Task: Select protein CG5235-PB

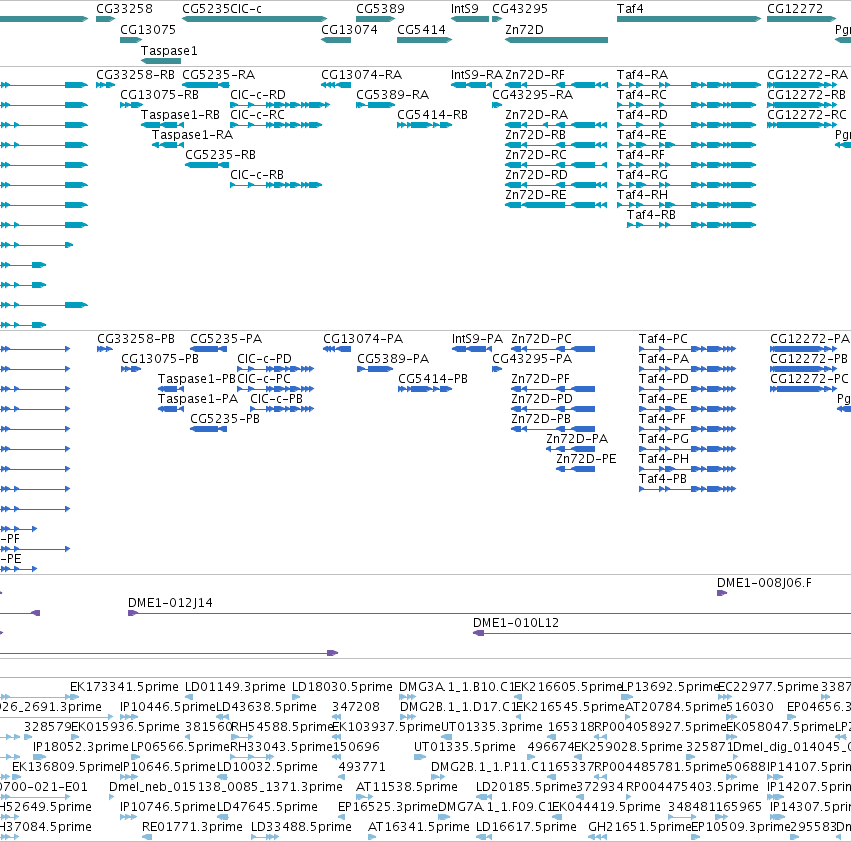Action: pyautogui.click(x=225, y=419)
